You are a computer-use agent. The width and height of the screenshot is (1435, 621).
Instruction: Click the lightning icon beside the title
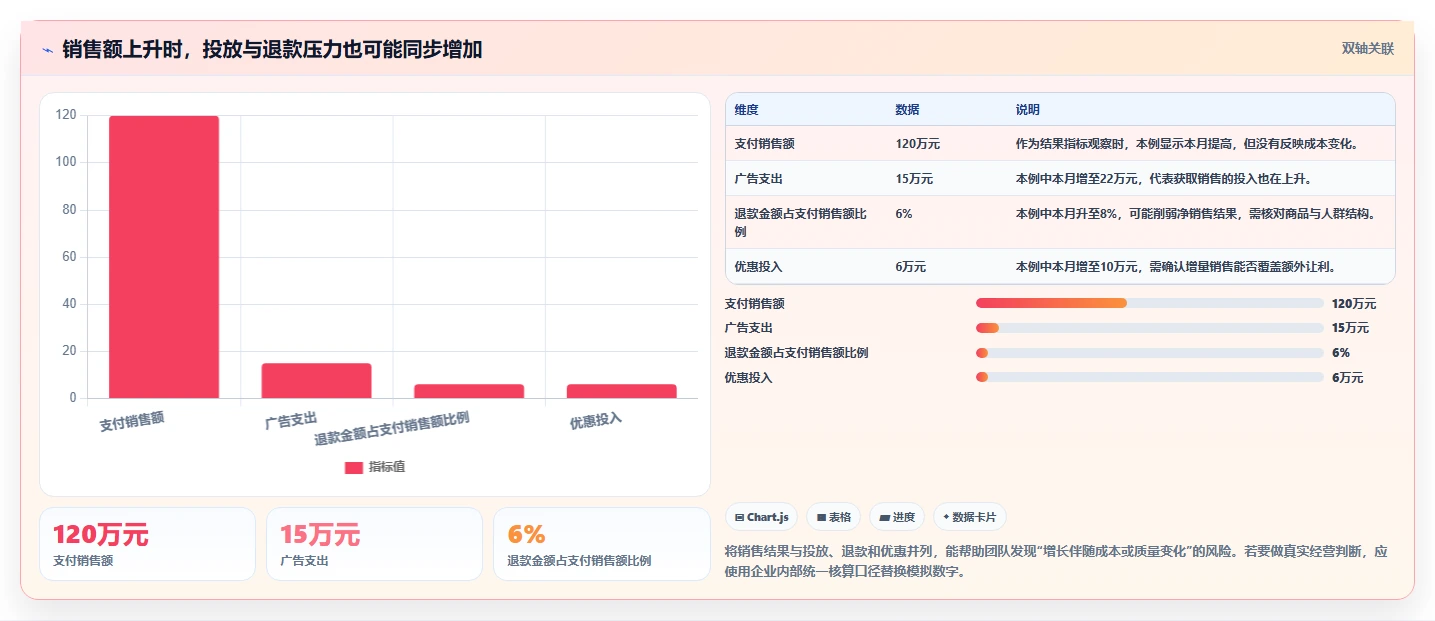pos(47,49)
